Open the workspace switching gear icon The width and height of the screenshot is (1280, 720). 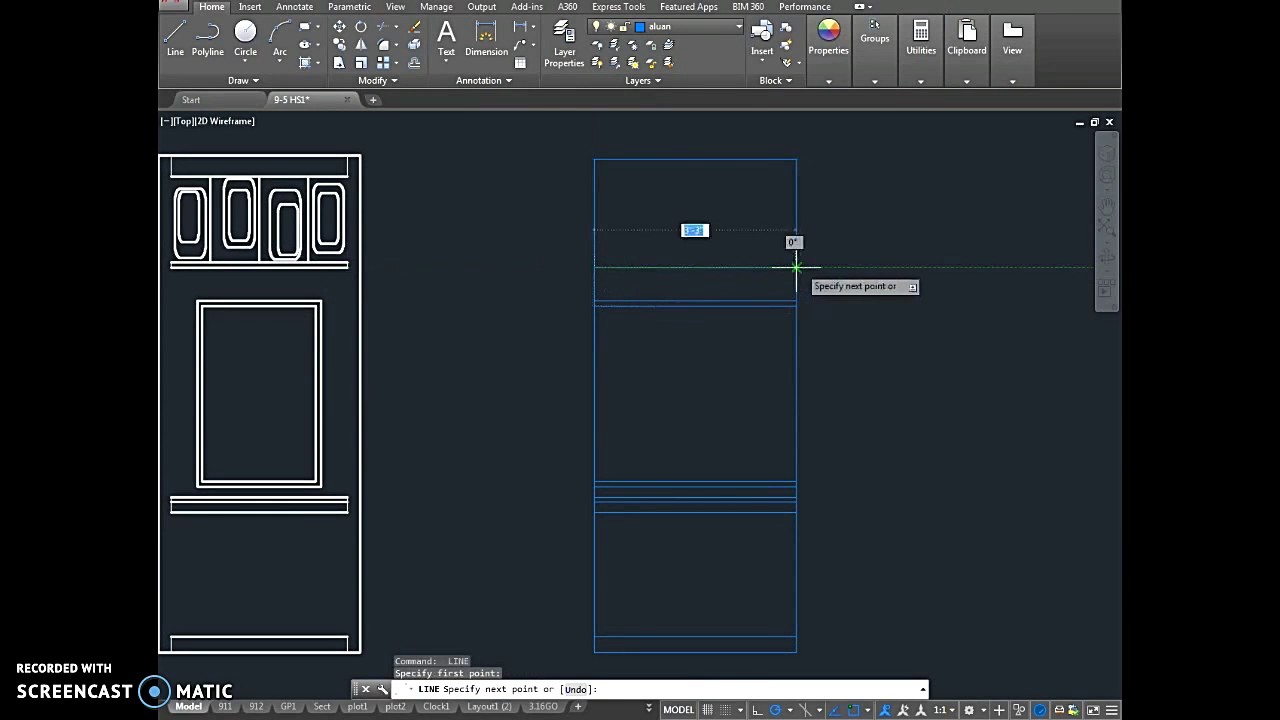point(969,710)
